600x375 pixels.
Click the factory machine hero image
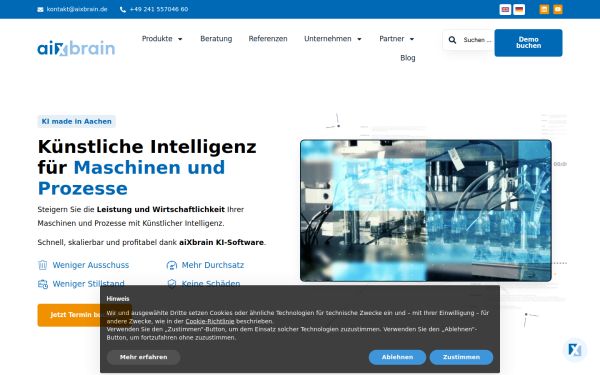426,211
